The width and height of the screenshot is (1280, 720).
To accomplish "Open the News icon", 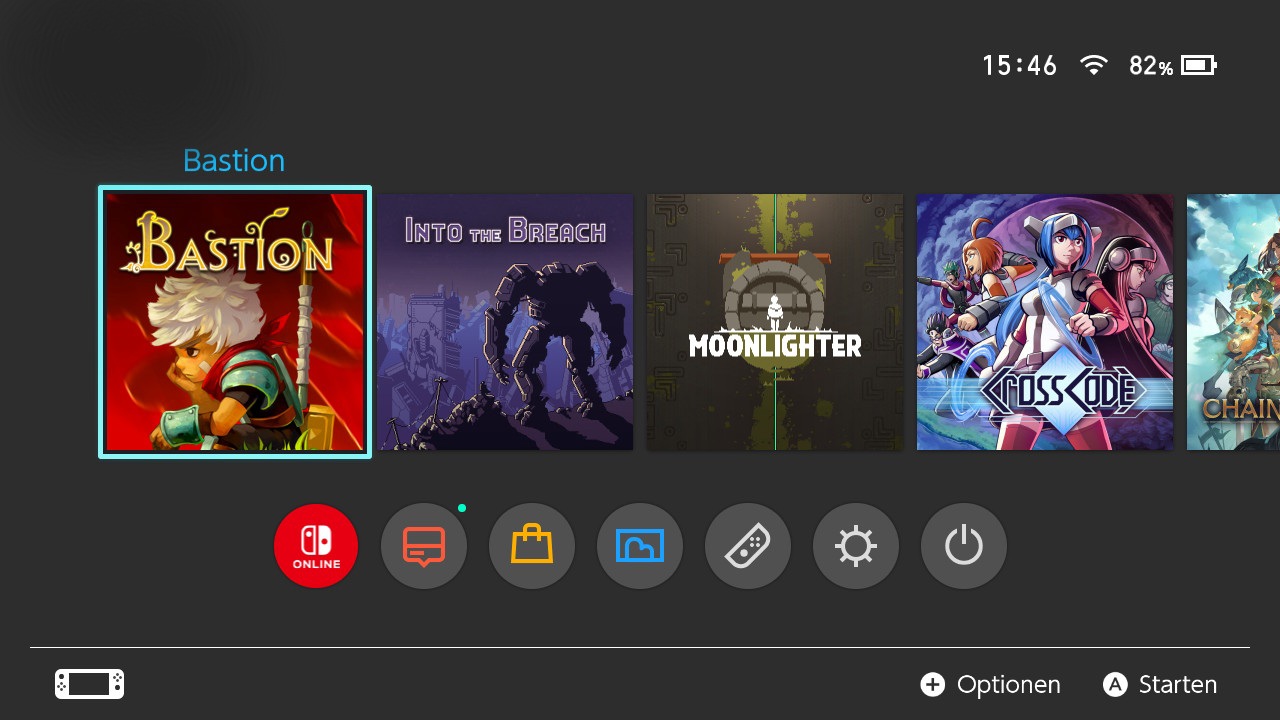I will tap(424, 546).
